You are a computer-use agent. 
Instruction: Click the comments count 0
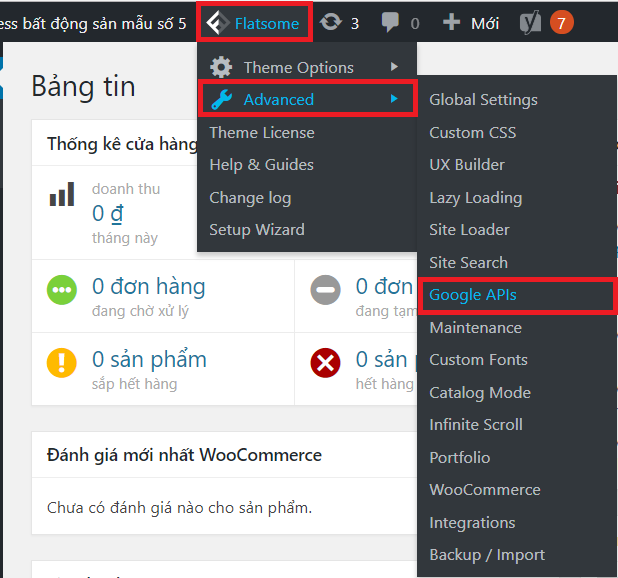415,24
